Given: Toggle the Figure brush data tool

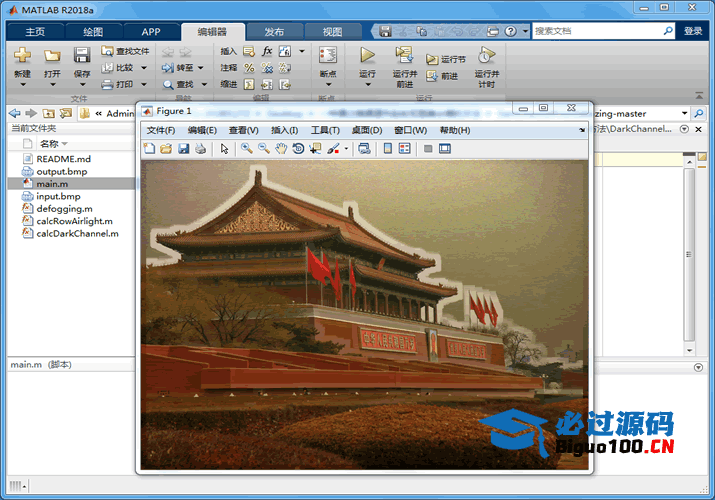Looking at the screenshot, I should [333, 148].
